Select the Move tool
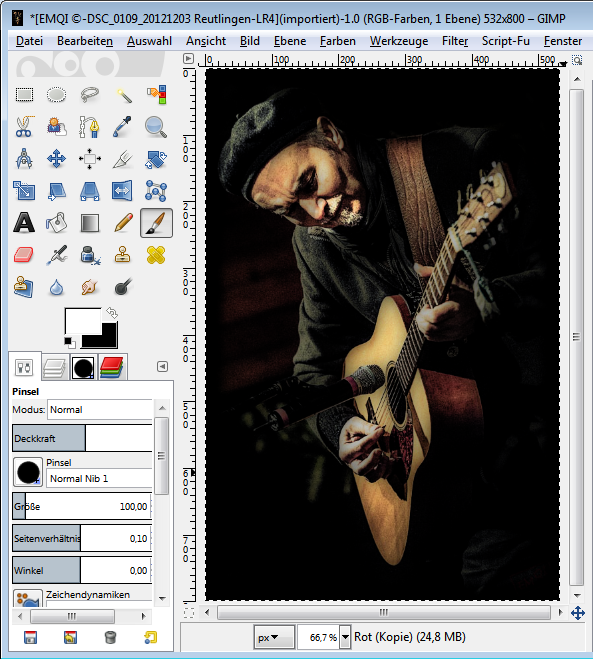Viewport: 593px width, 659px height. [56, 159]
